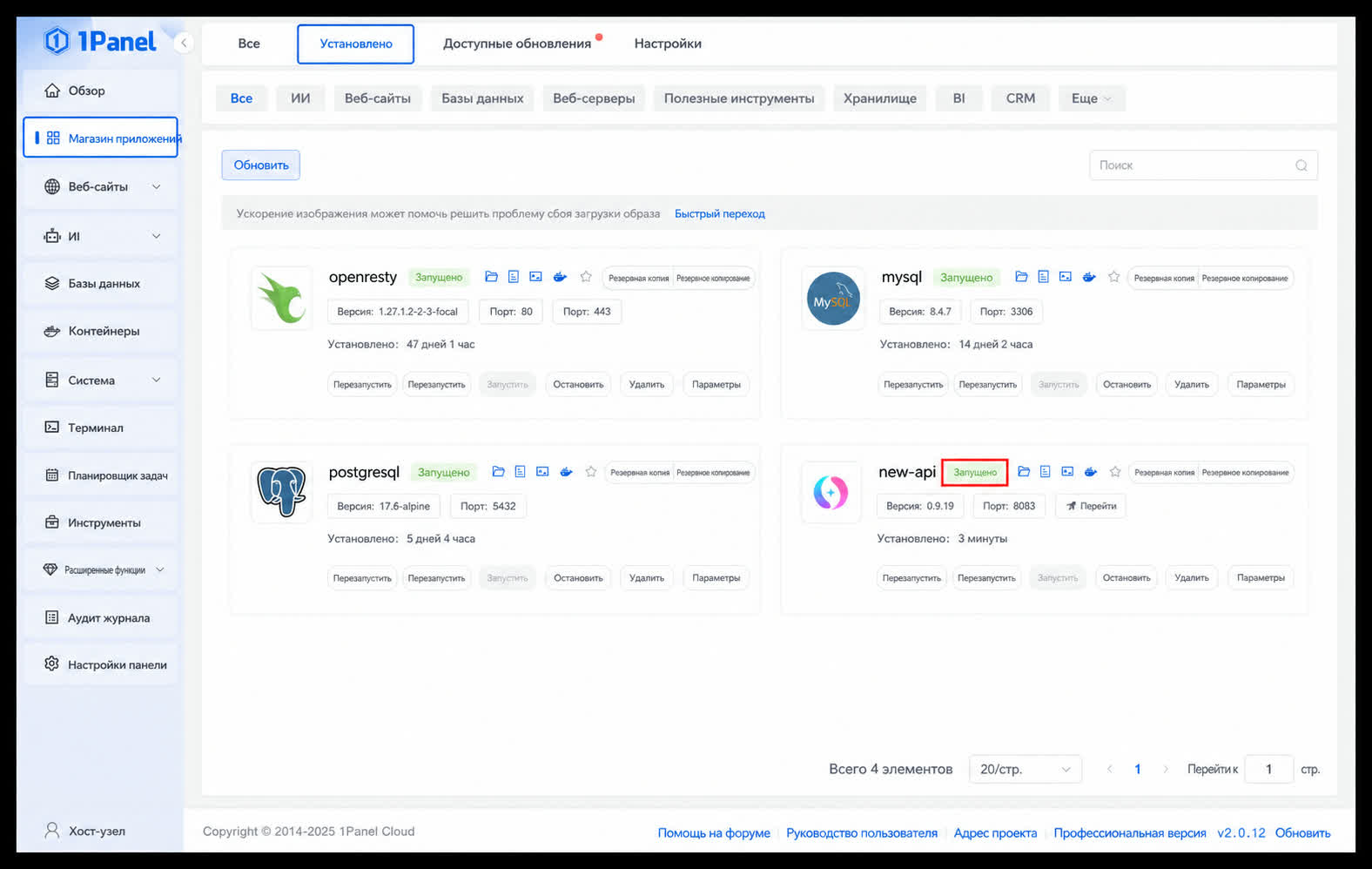This screenshot has height=869, width=1372.
Task: Click Остановить for openresty
Action: pyautogui.click(x=578, y=384)
